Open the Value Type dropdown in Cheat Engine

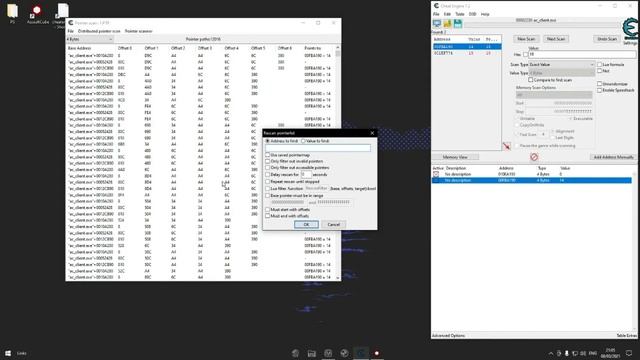(562, 73)
